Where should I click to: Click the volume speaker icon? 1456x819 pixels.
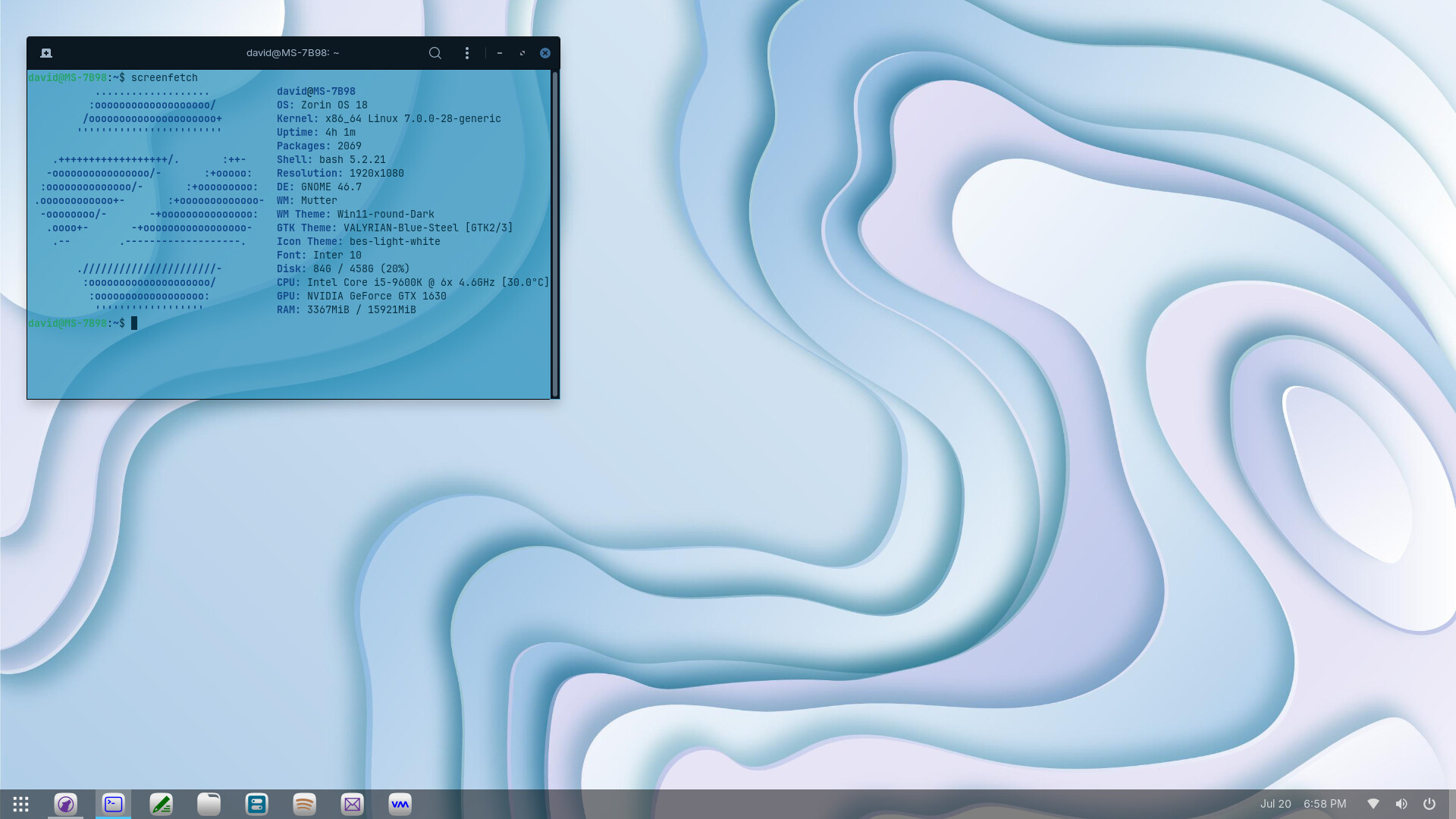pyautogui.click(x=1401, y=804)
